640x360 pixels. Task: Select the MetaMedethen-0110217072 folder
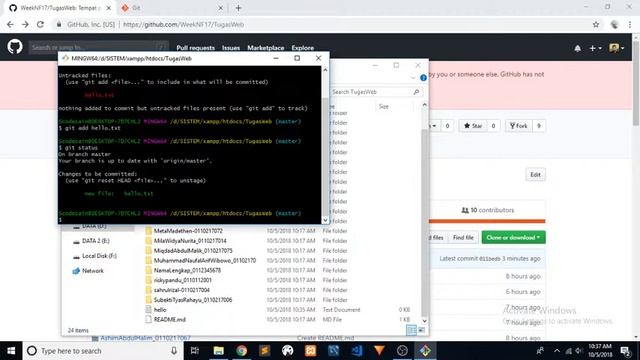tap(188, 231)
